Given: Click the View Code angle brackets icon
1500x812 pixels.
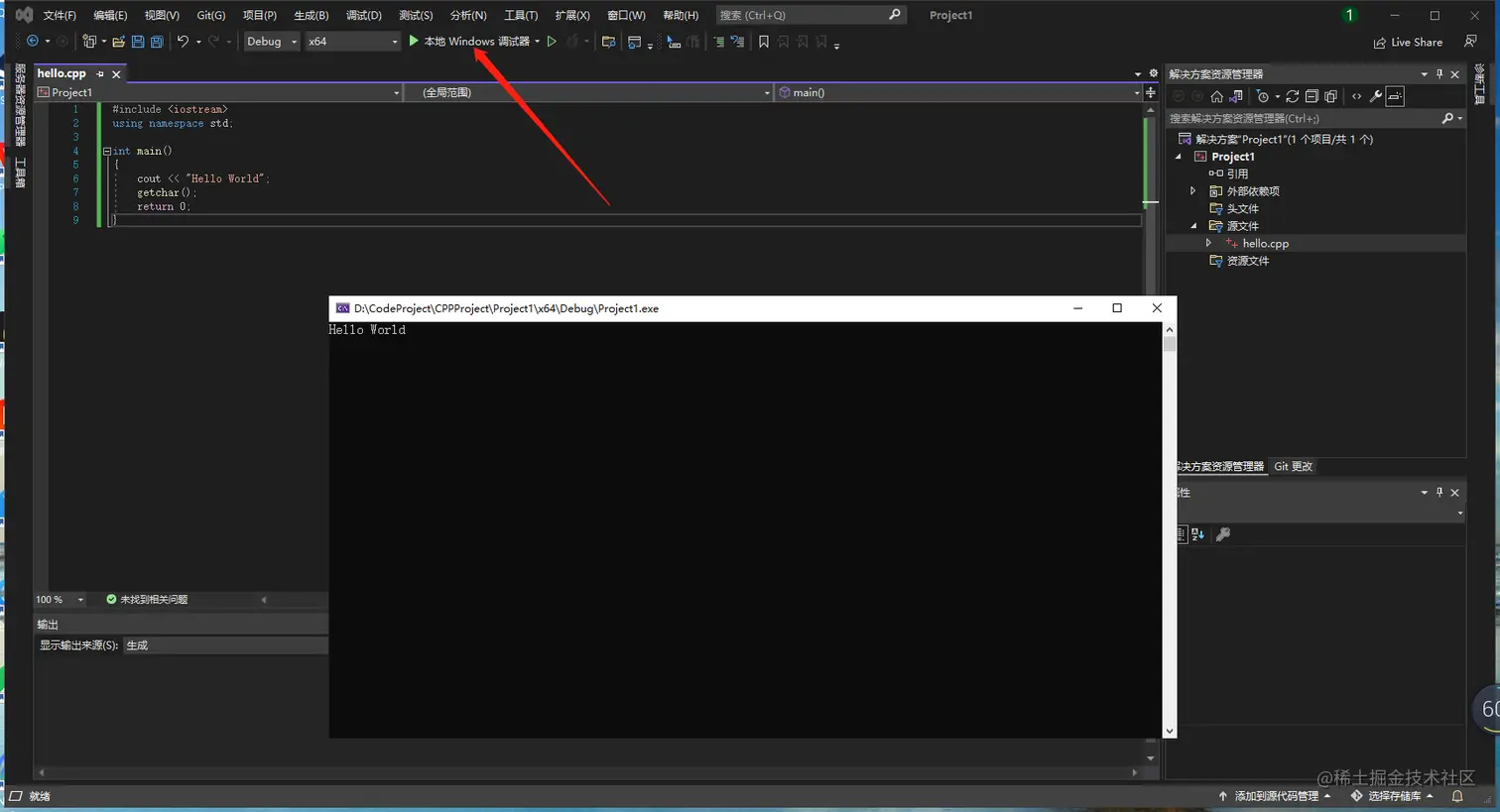Looking at the screenshot, I should [x=1356, y=96].
